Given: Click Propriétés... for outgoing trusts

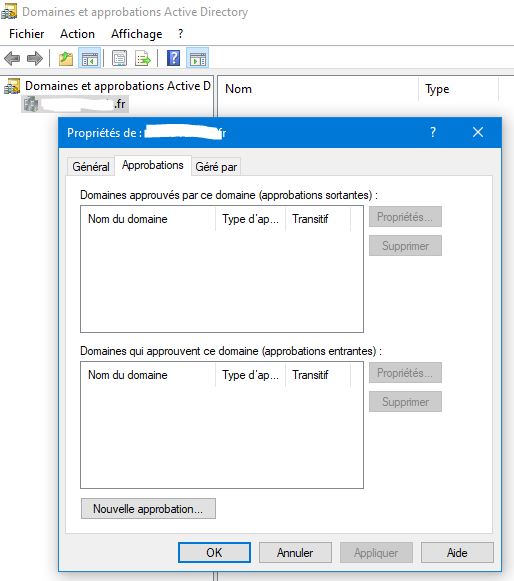Looking at the screenshot, I should [x=405, y=216].
